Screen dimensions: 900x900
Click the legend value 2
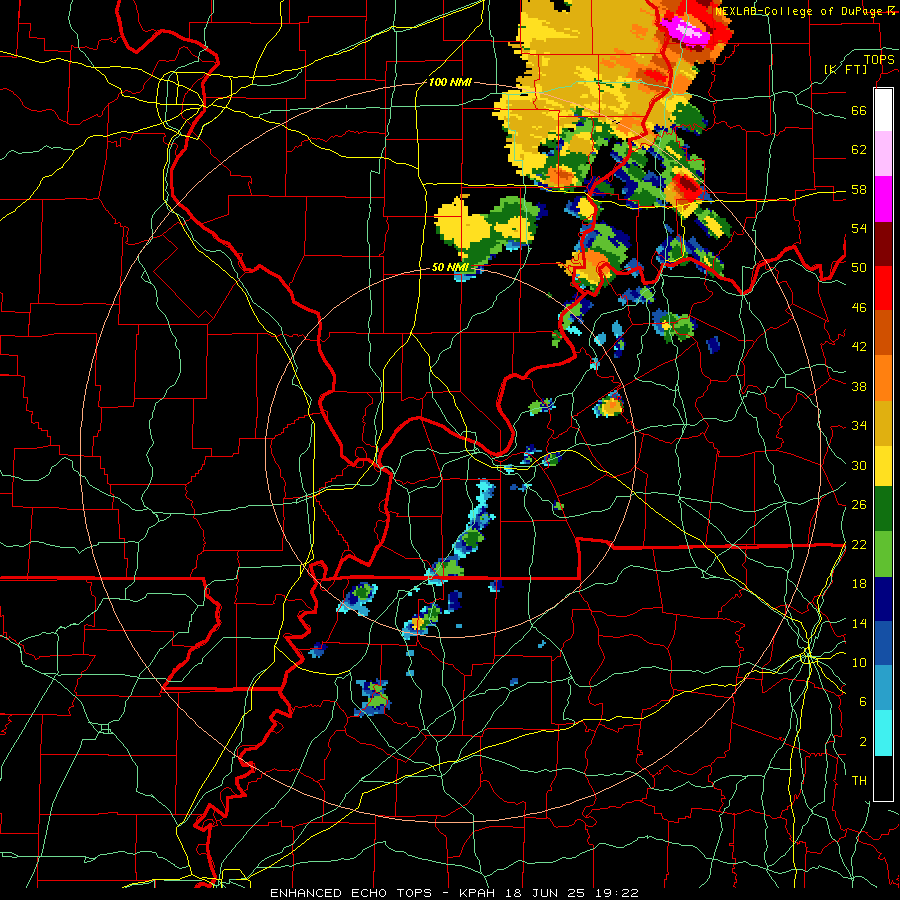click(863, 742)
